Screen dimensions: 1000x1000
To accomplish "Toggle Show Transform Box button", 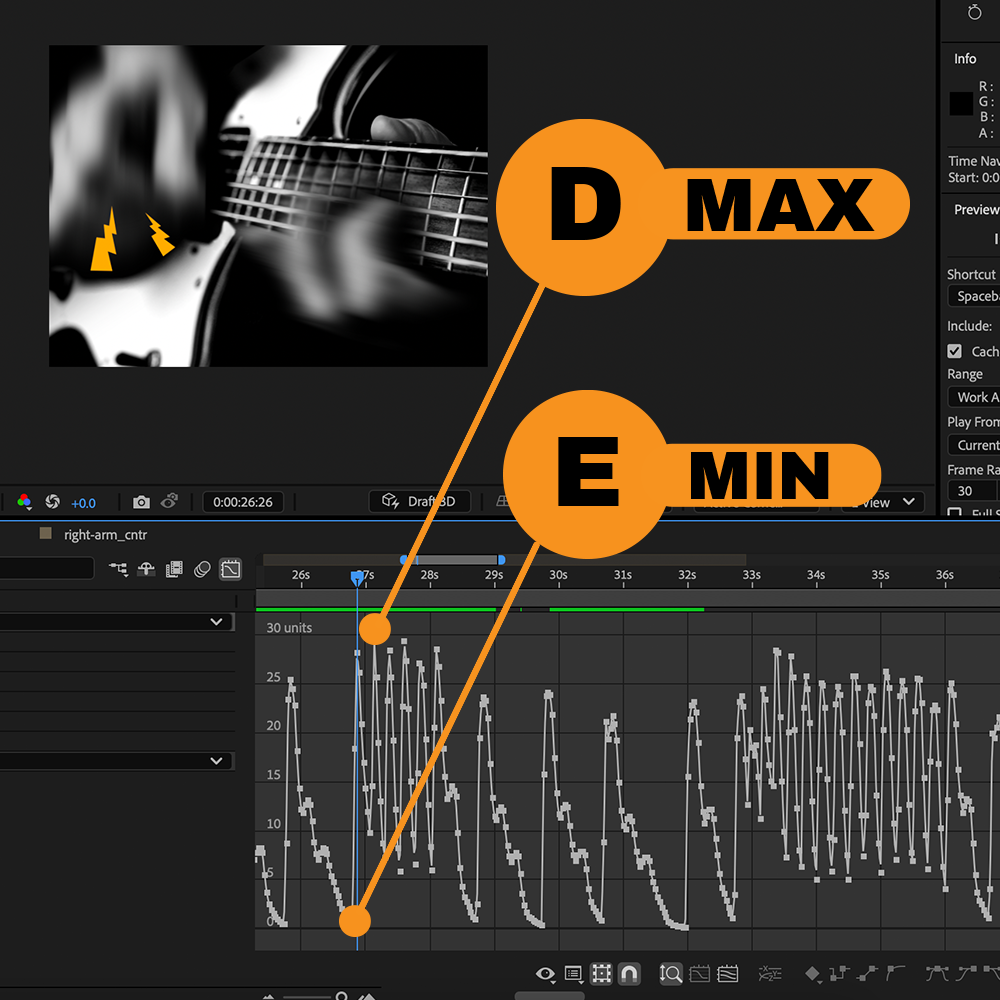I will (x=601, y=973).
